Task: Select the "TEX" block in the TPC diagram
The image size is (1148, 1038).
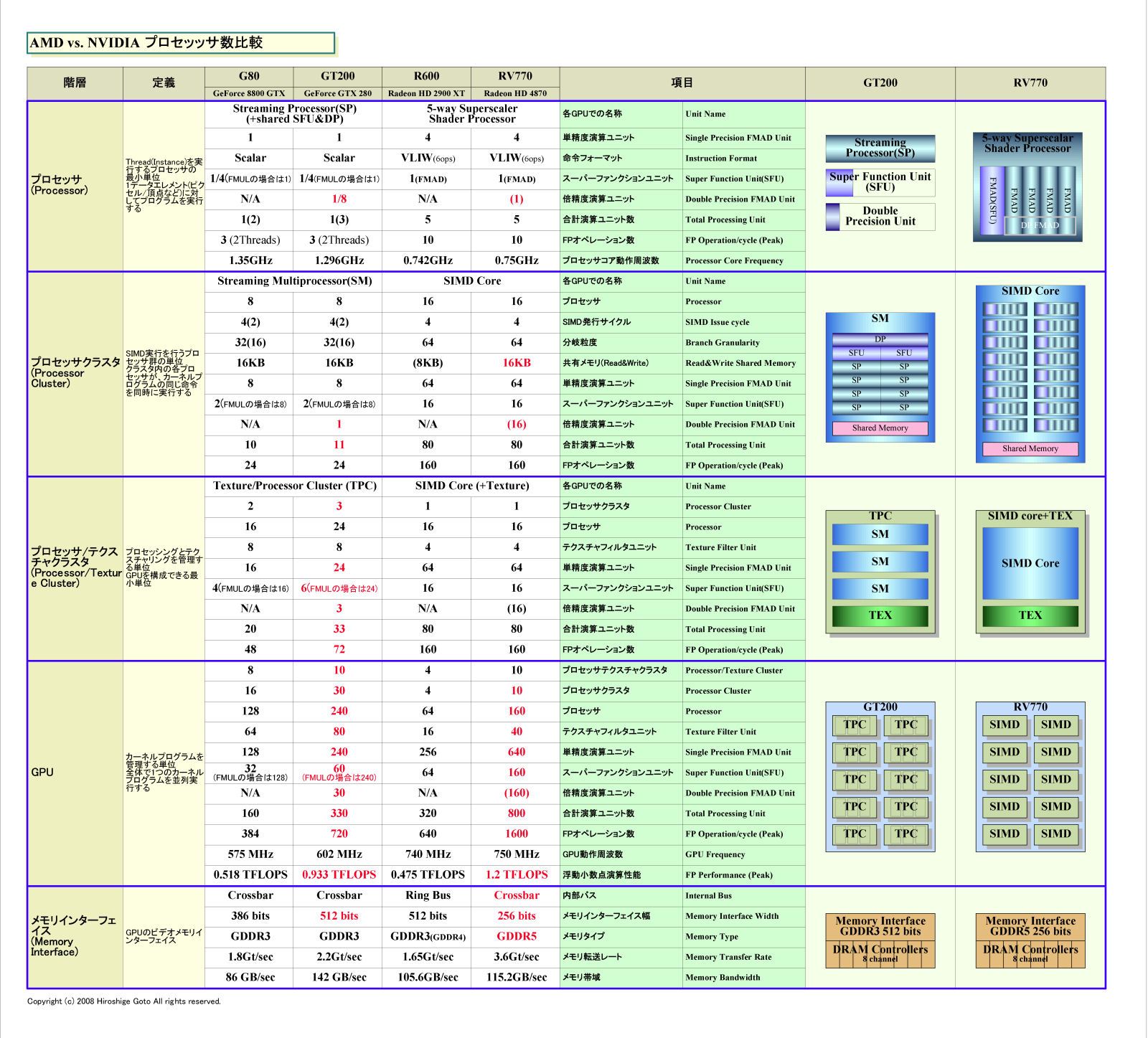Action: coord(880,615)
